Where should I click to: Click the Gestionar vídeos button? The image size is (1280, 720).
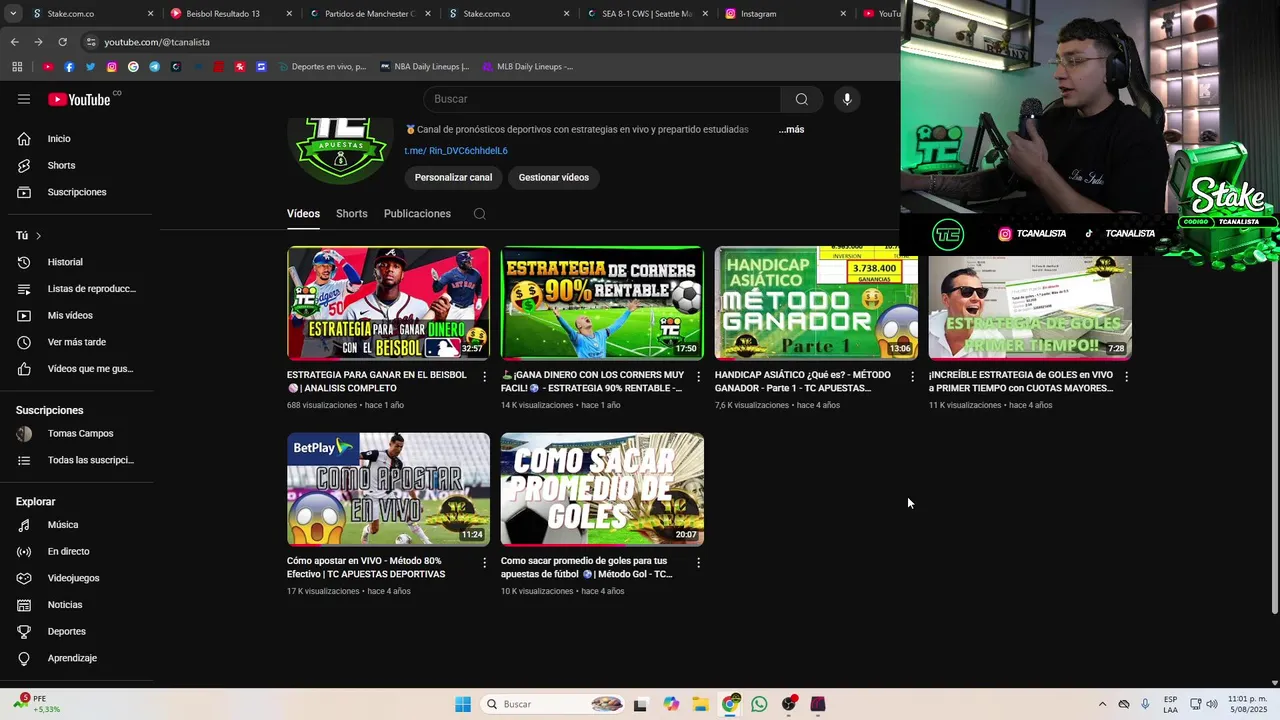tap(554, 178)
